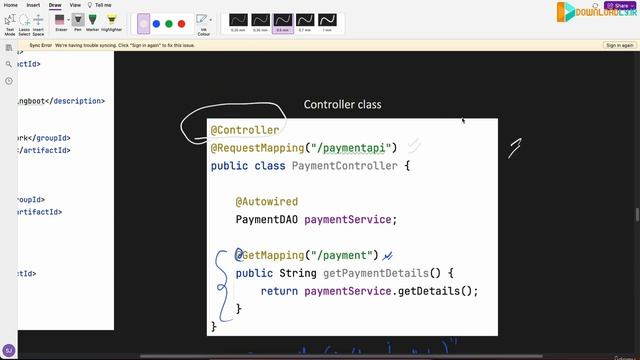Open the Home ribbon tab
Image resolution: width=640 pixels, height=360 pixels.
(x=11, y=5)
